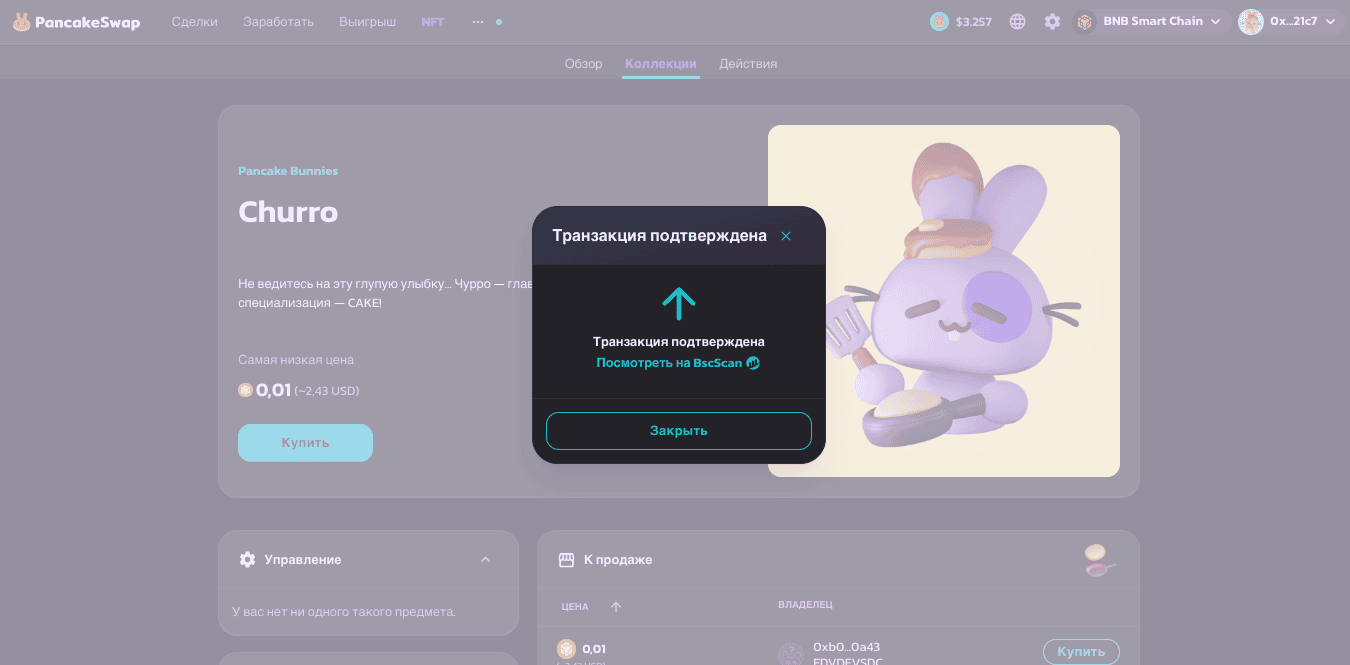Click the pancake pan icon in For Sale header
This screenshot has width=1350, height=665.
pyautogui.click(x=1100, y=560)
